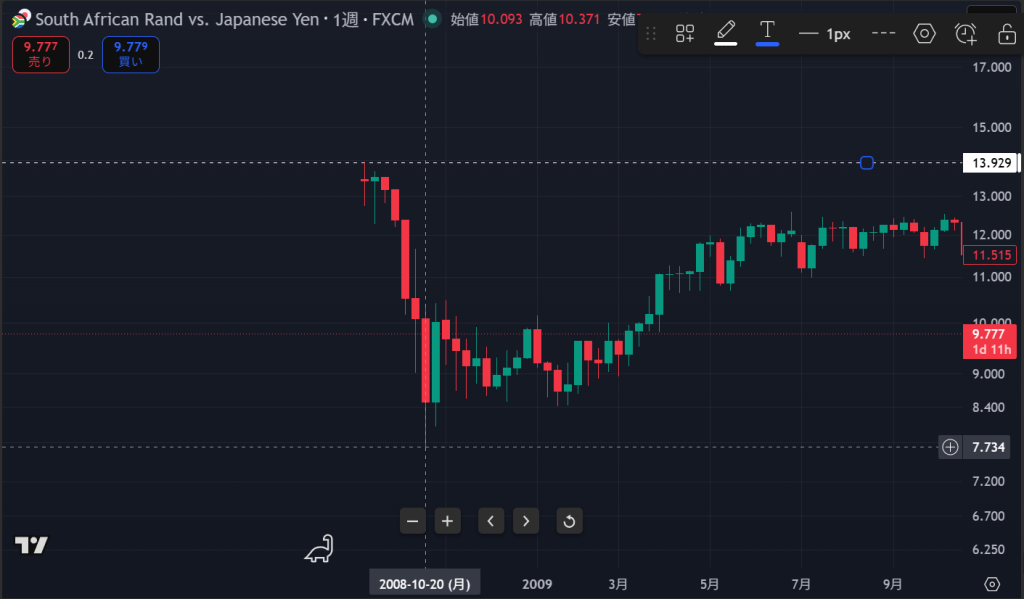Image resolution: width=1024 pixels, height=599 pixels.
Task: Click the 9.777 sell button
Action: pos(40,54)
